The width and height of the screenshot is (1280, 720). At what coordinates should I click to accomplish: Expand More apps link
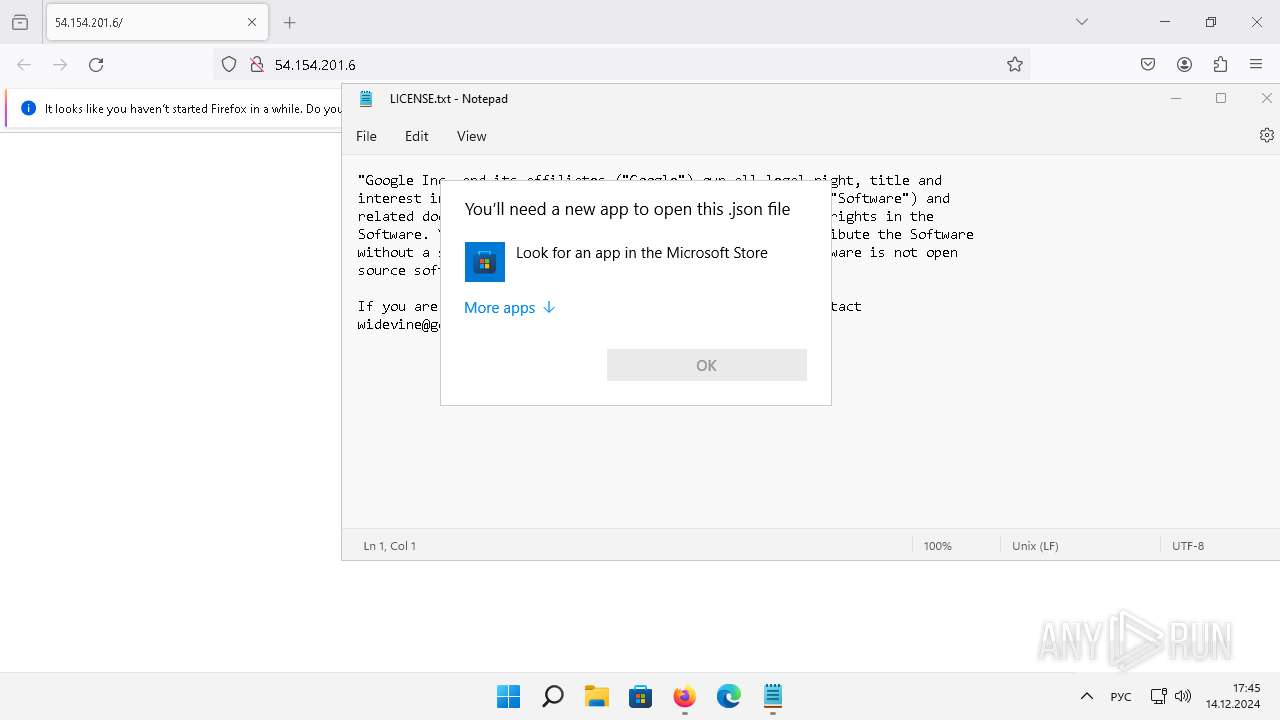509,308
